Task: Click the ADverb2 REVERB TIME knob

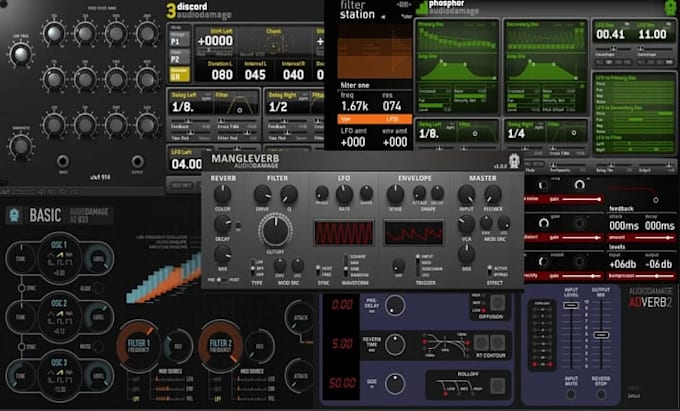Action: 395,345
